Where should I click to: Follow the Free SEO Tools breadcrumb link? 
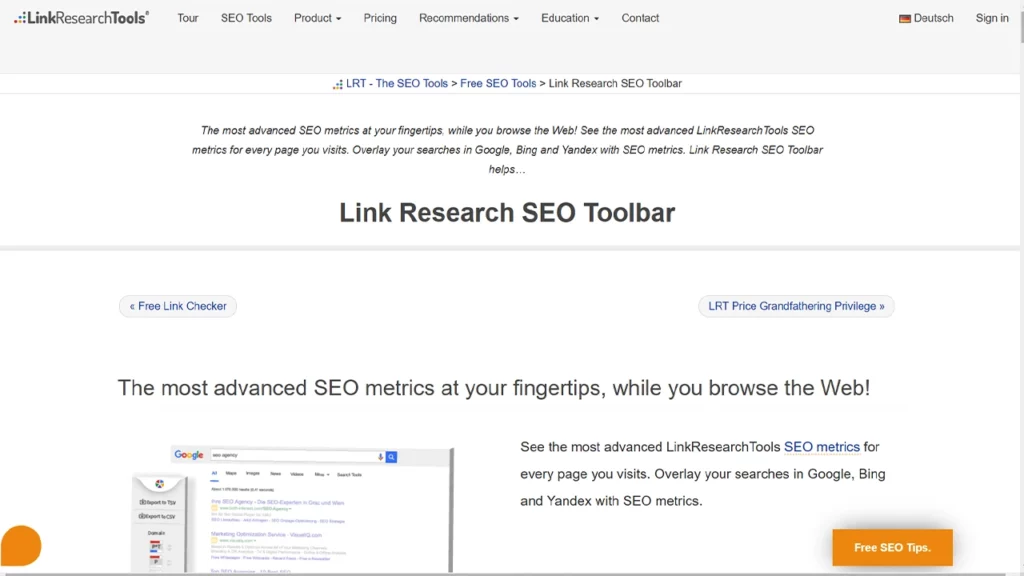[498, 84]
